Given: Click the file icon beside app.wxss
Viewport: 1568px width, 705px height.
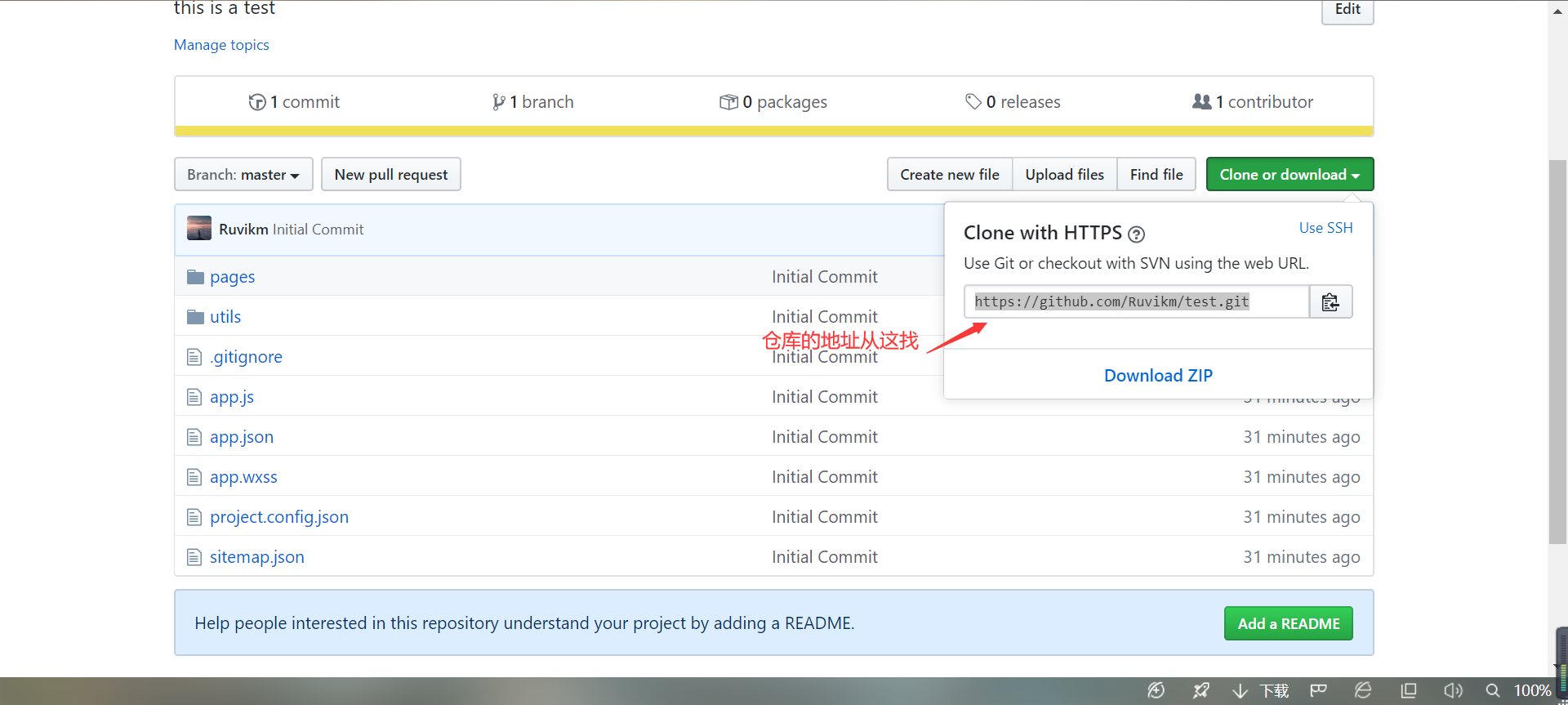Looking at the screenshot, I should tap(194, 477).
